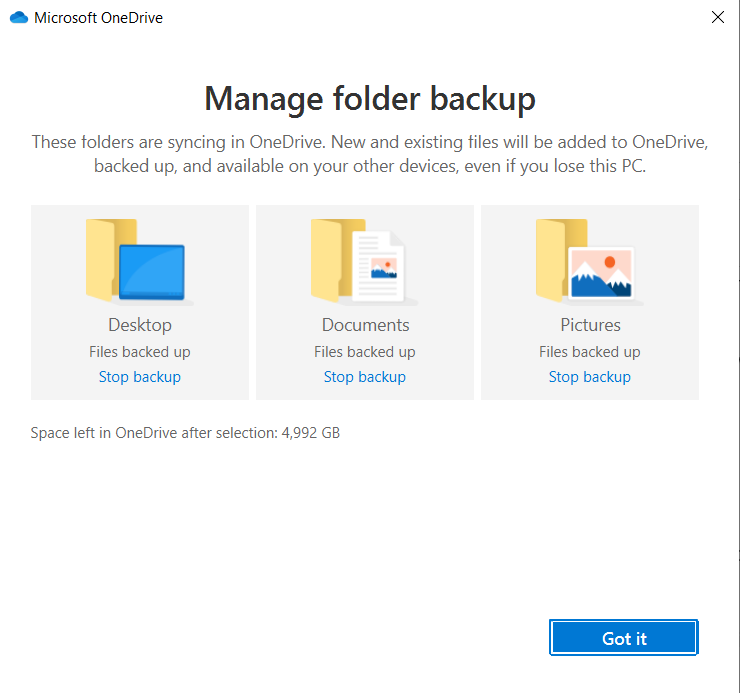Select the Desktop folder icon

139,261
